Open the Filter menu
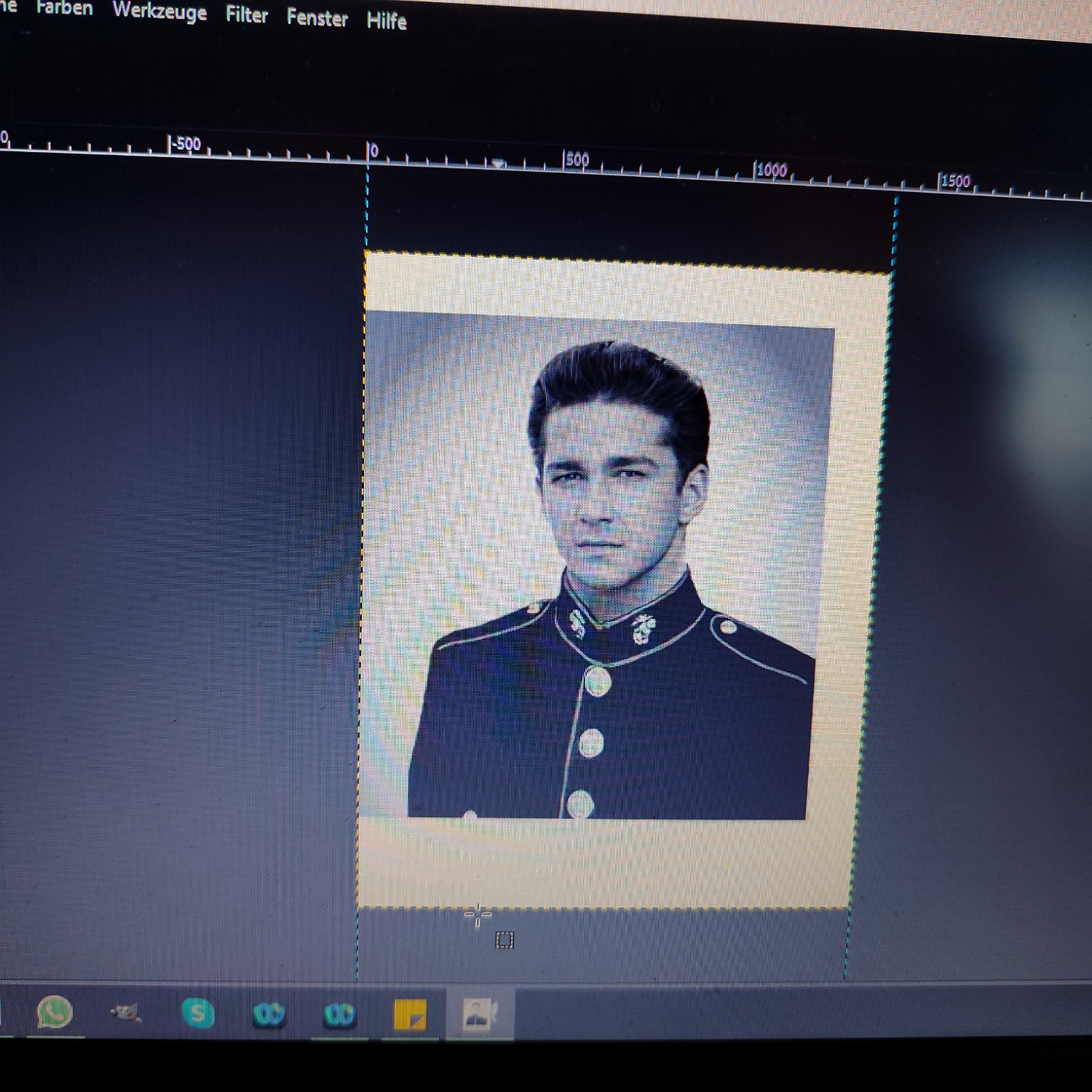This screenshot has width=1092, height=1092. (x=246, y=15)
